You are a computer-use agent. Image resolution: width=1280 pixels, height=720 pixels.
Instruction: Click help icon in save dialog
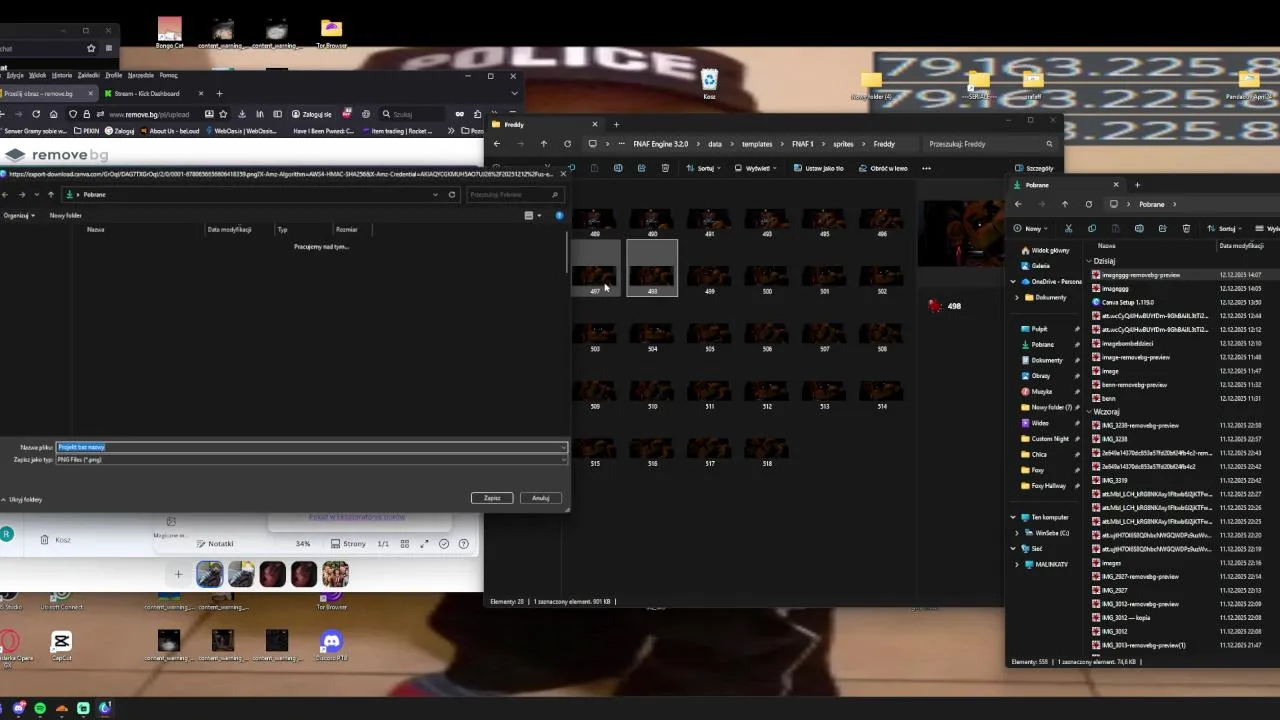[559, 215]
